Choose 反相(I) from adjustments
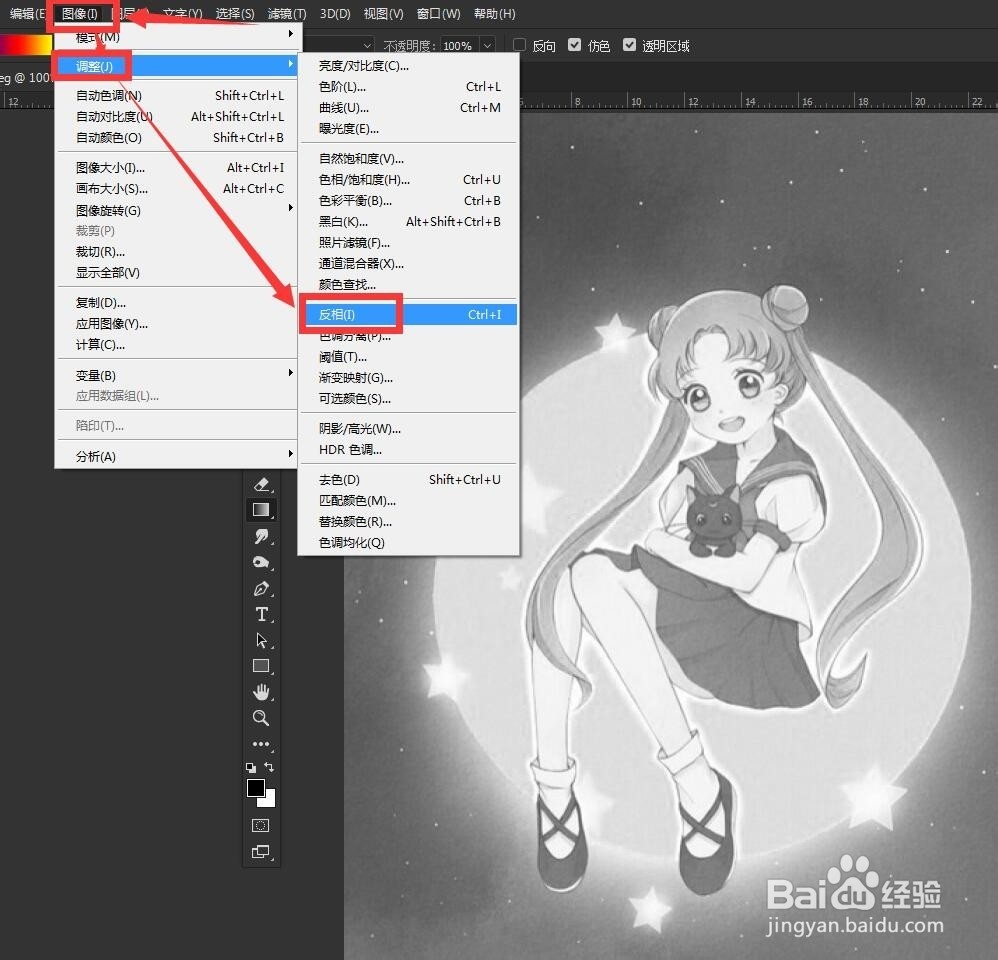 pyautogui.click(x=409, y=314)
